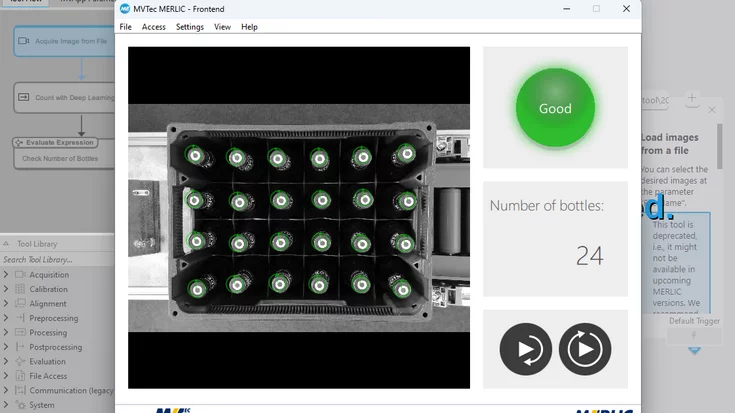Select the Acquire Image from File tool

point(63,41)
